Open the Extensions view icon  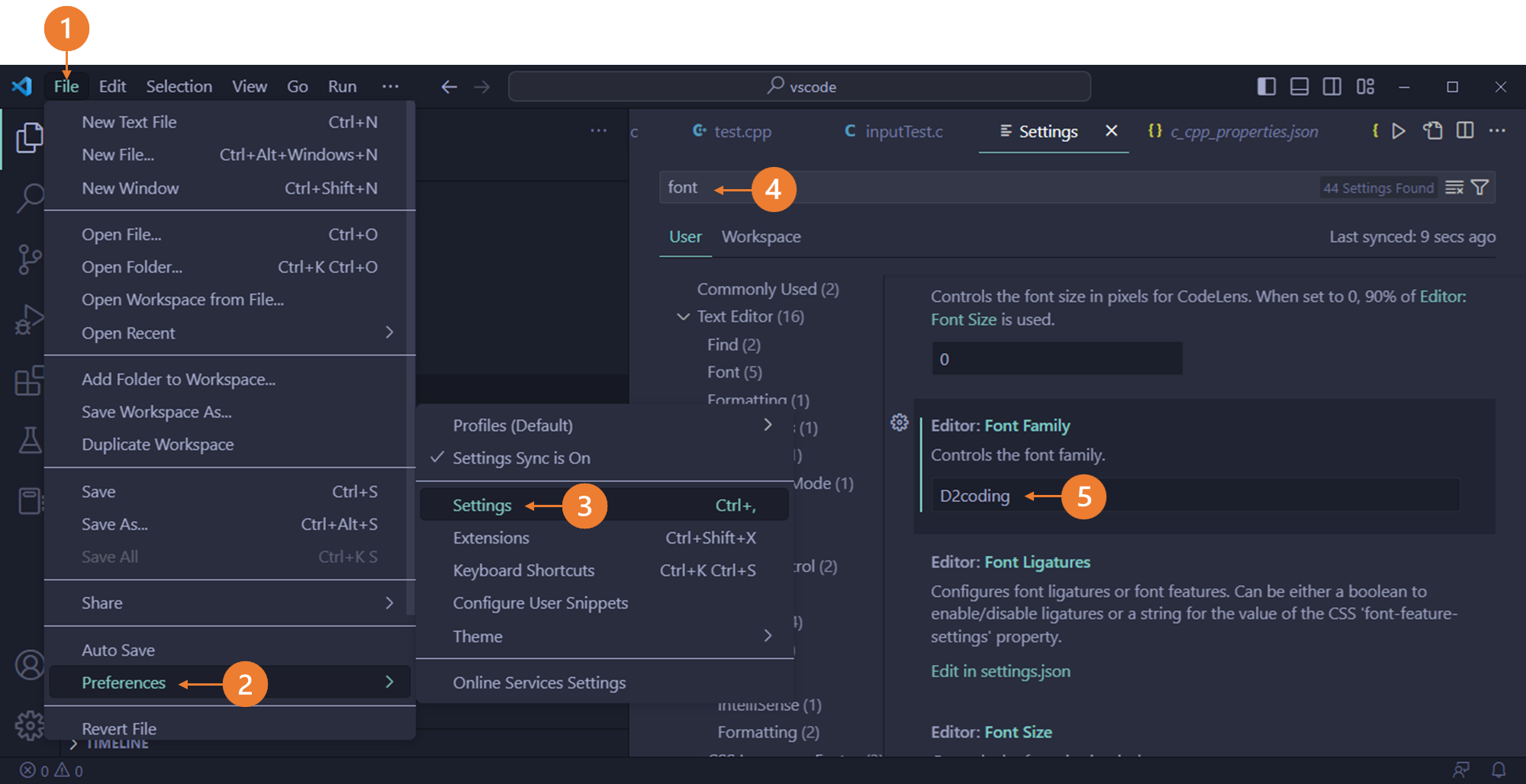[x=29, y=380]
